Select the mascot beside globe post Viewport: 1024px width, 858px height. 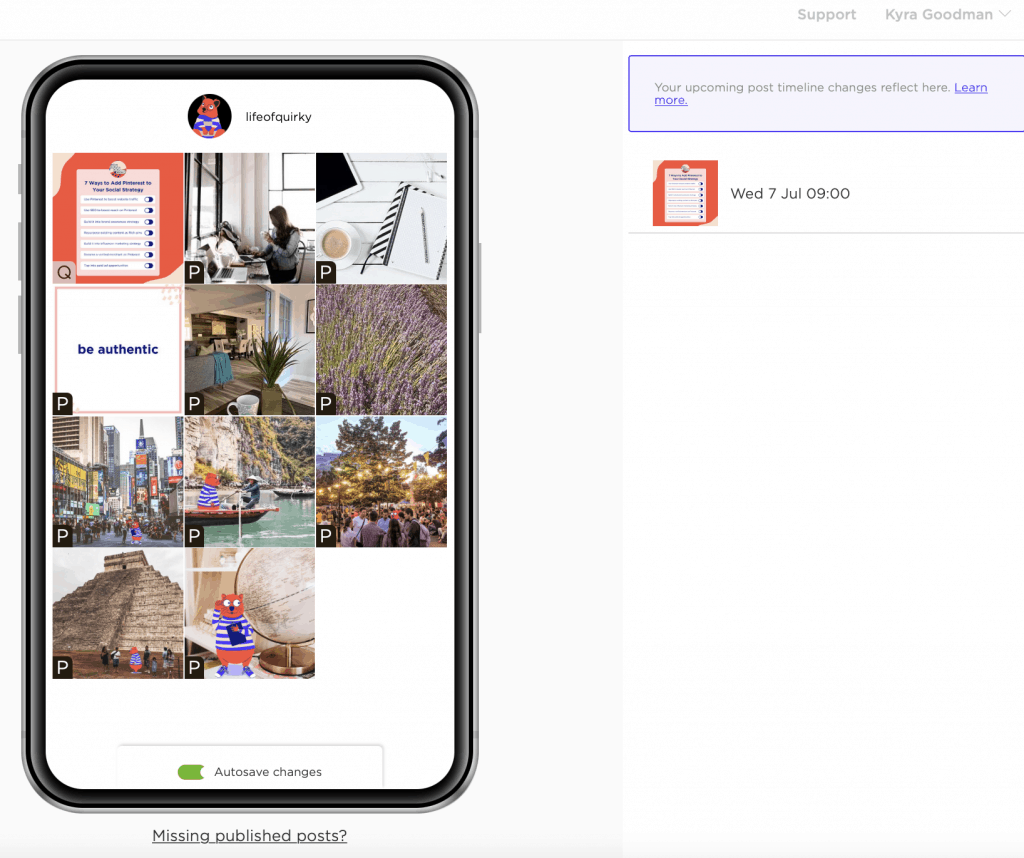249,613
